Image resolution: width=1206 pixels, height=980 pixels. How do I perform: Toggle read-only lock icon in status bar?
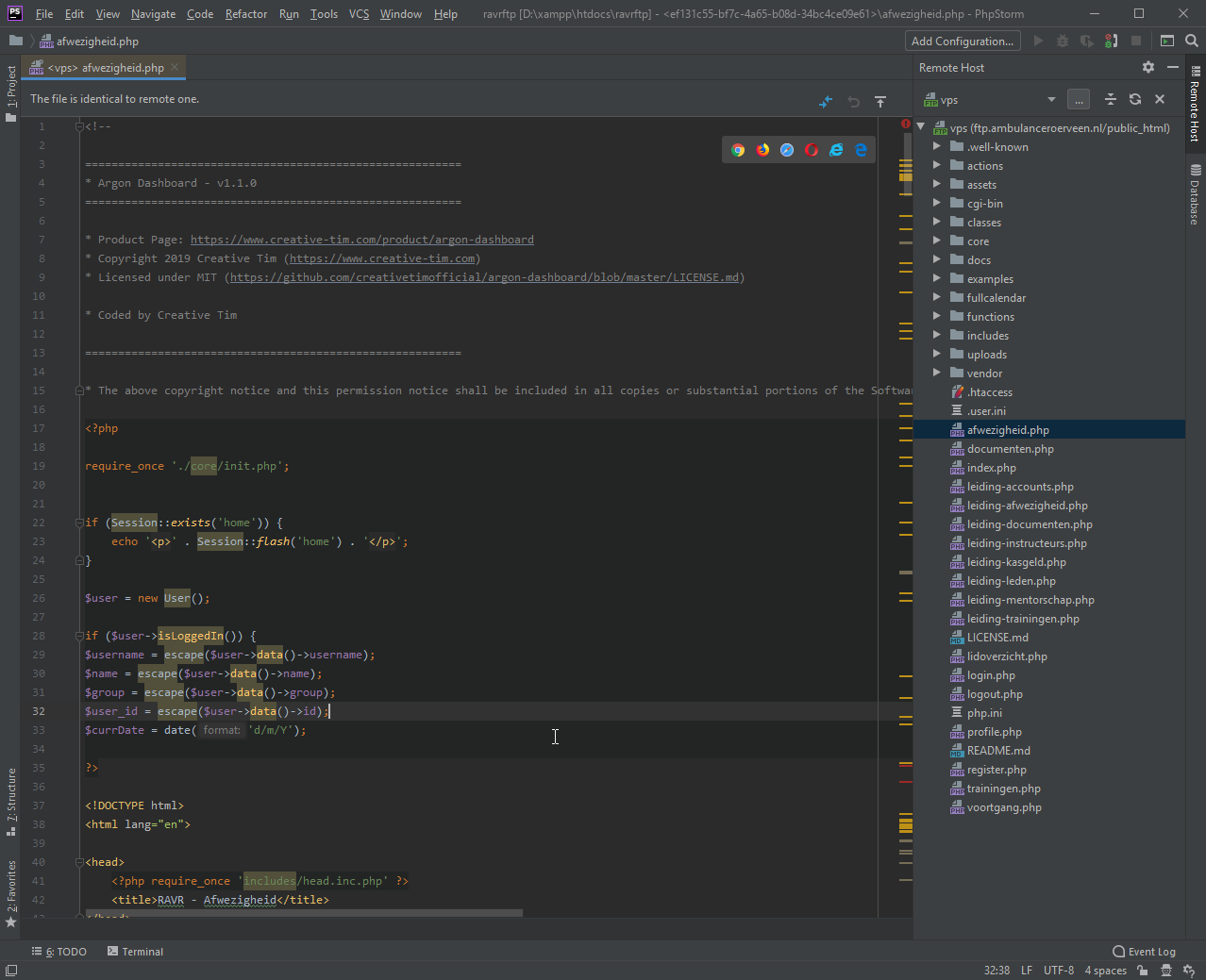(1142, 971)
